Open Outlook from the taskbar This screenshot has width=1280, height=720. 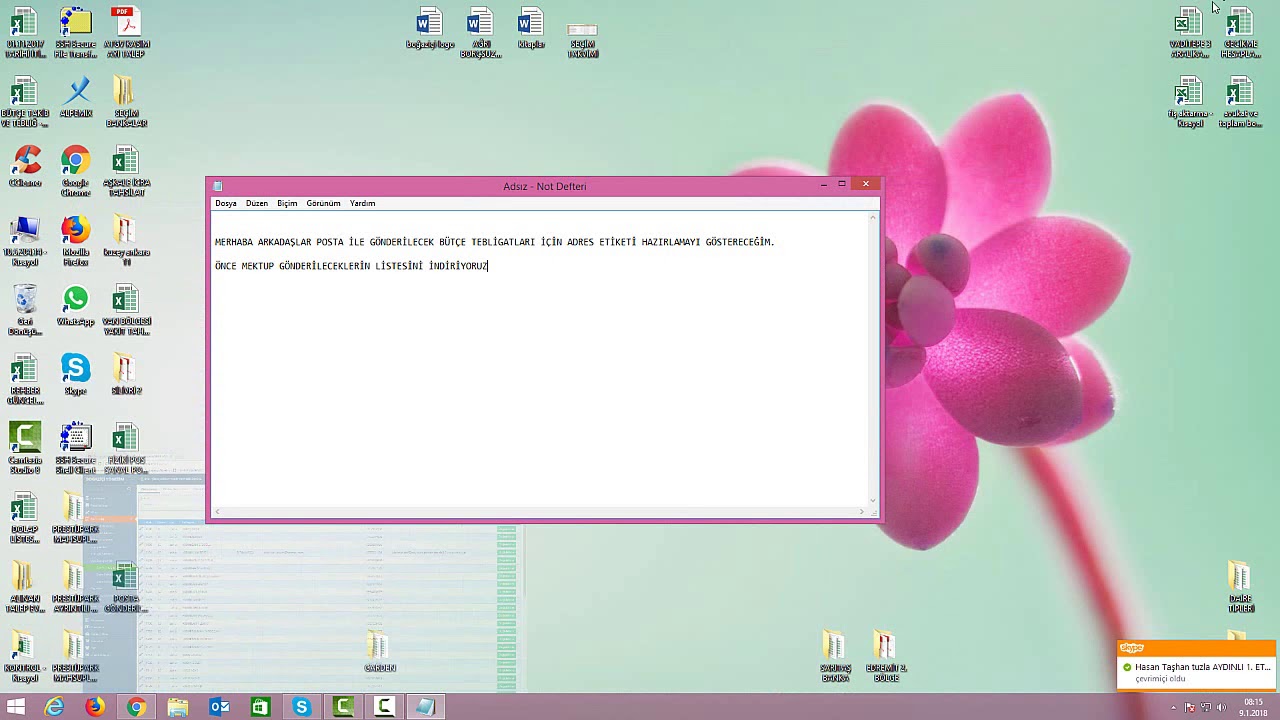click(x=219, y=707)
